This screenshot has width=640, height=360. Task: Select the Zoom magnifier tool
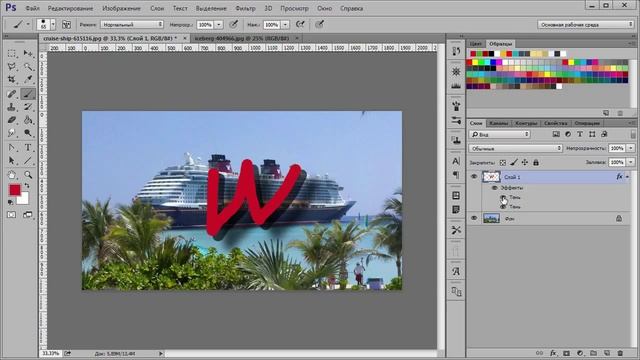[x=28, y=175]
